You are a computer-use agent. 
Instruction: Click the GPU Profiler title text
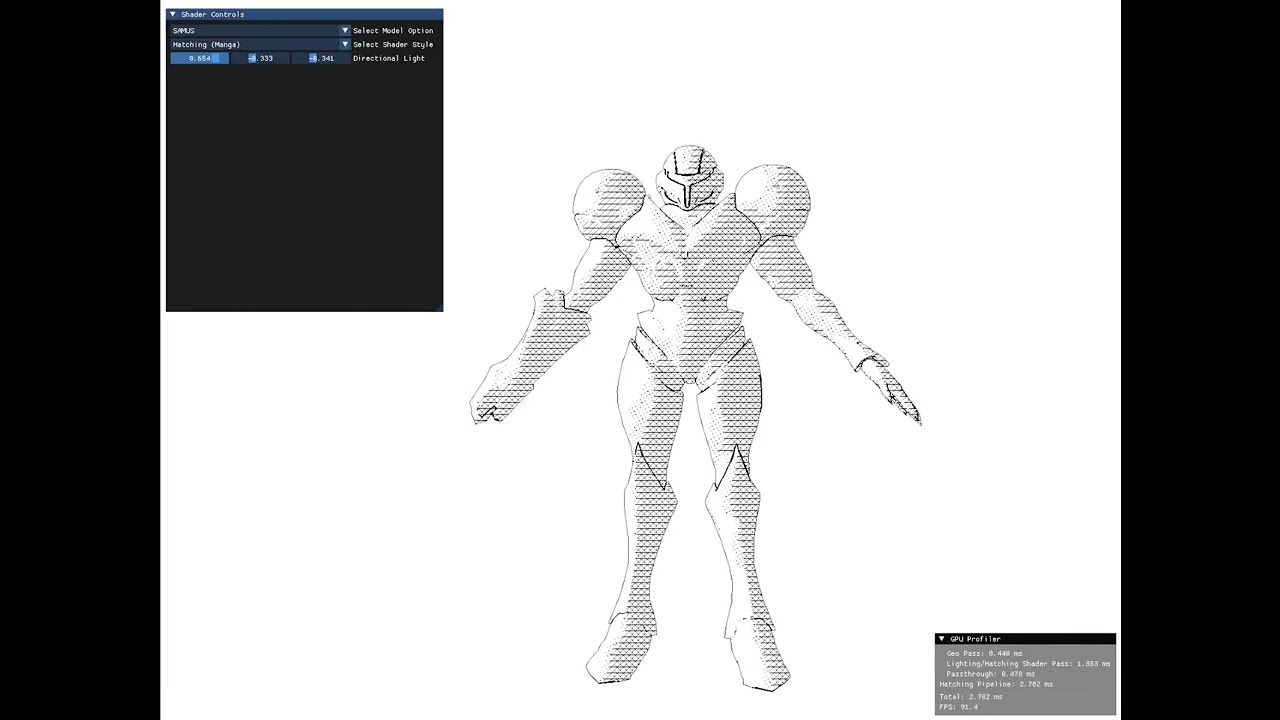975,639
